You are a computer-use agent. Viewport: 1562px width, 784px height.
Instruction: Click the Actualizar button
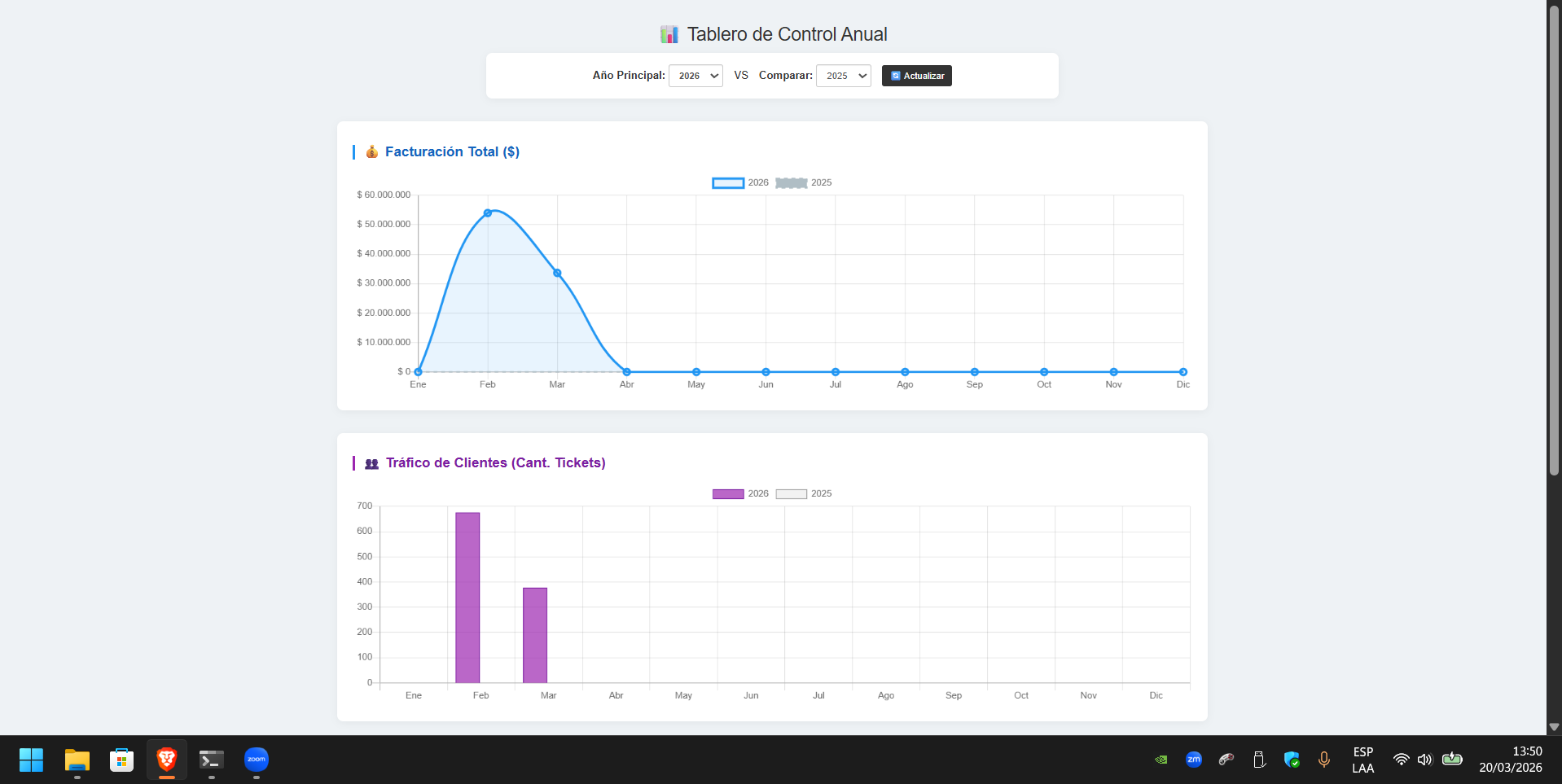click(x=916, y=76)
